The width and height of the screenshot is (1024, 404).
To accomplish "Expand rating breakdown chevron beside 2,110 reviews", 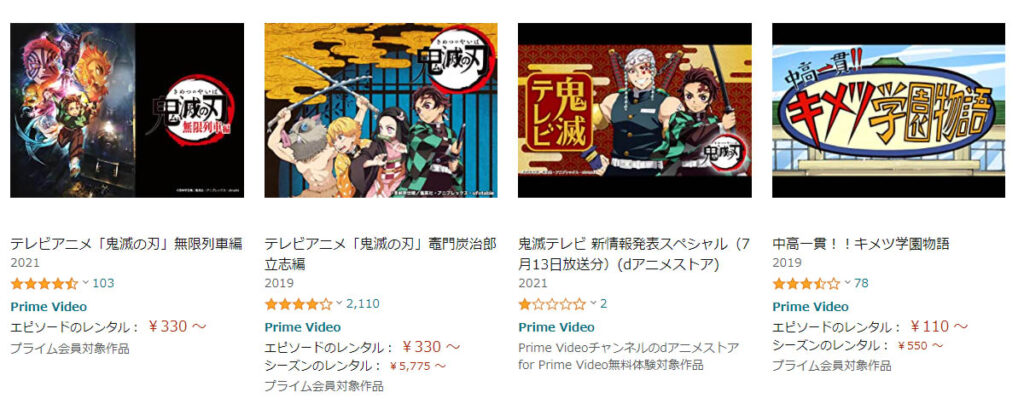I will click(x=339, y=303).
